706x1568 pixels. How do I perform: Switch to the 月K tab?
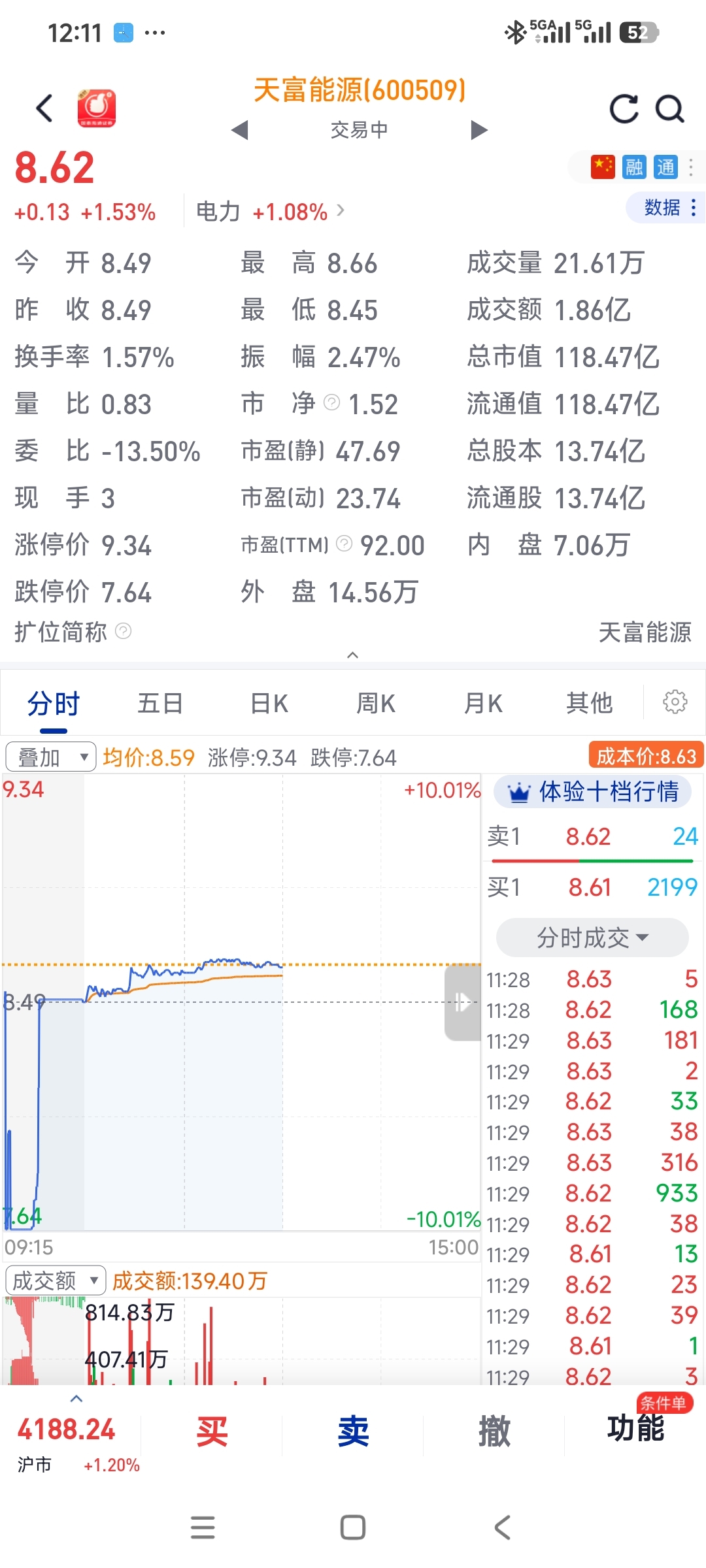pyautogui.click(x=483, y=704)
